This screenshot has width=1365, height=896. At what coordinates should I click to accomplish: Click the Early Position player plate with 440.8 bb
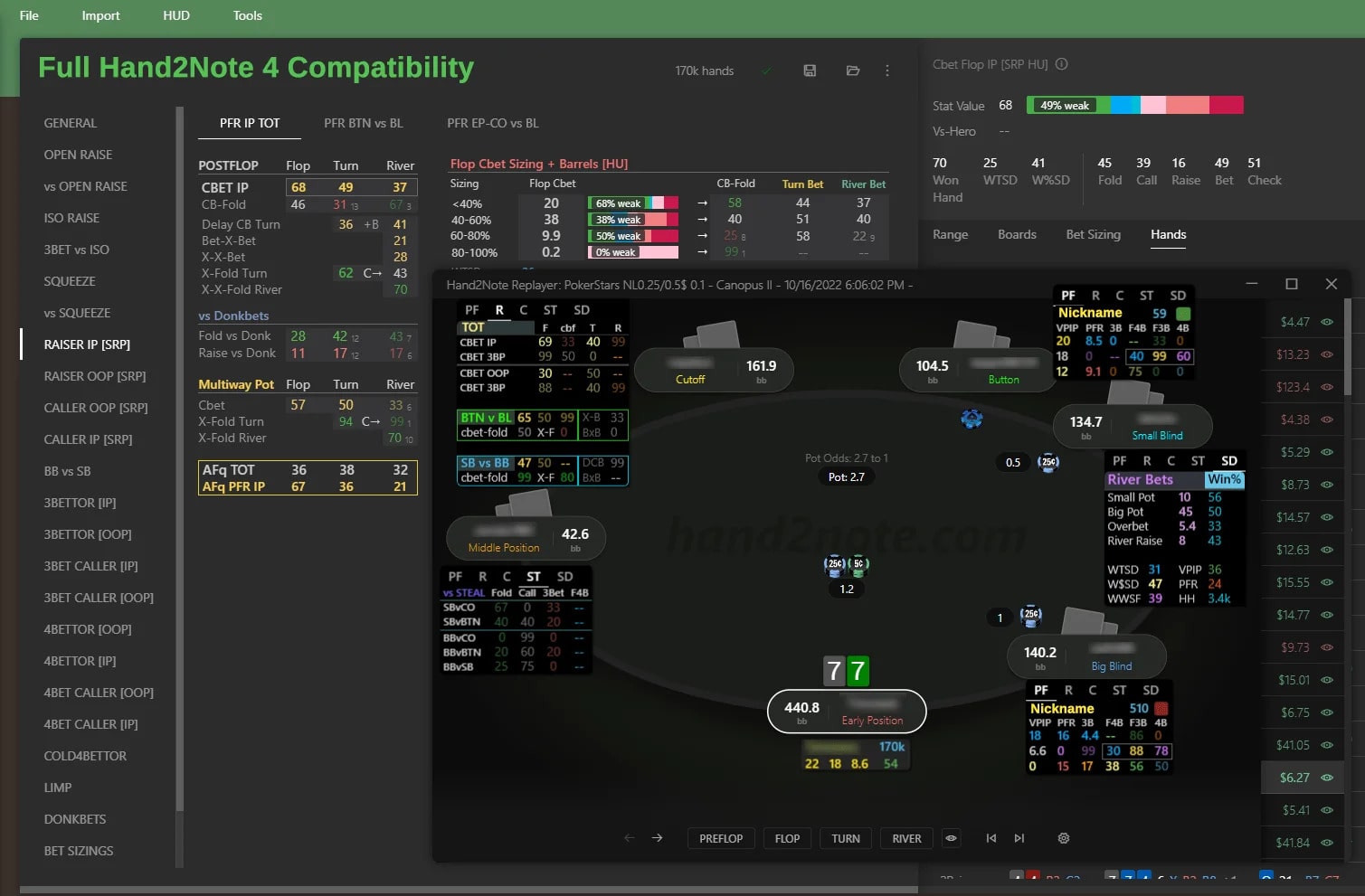[848, 712]
